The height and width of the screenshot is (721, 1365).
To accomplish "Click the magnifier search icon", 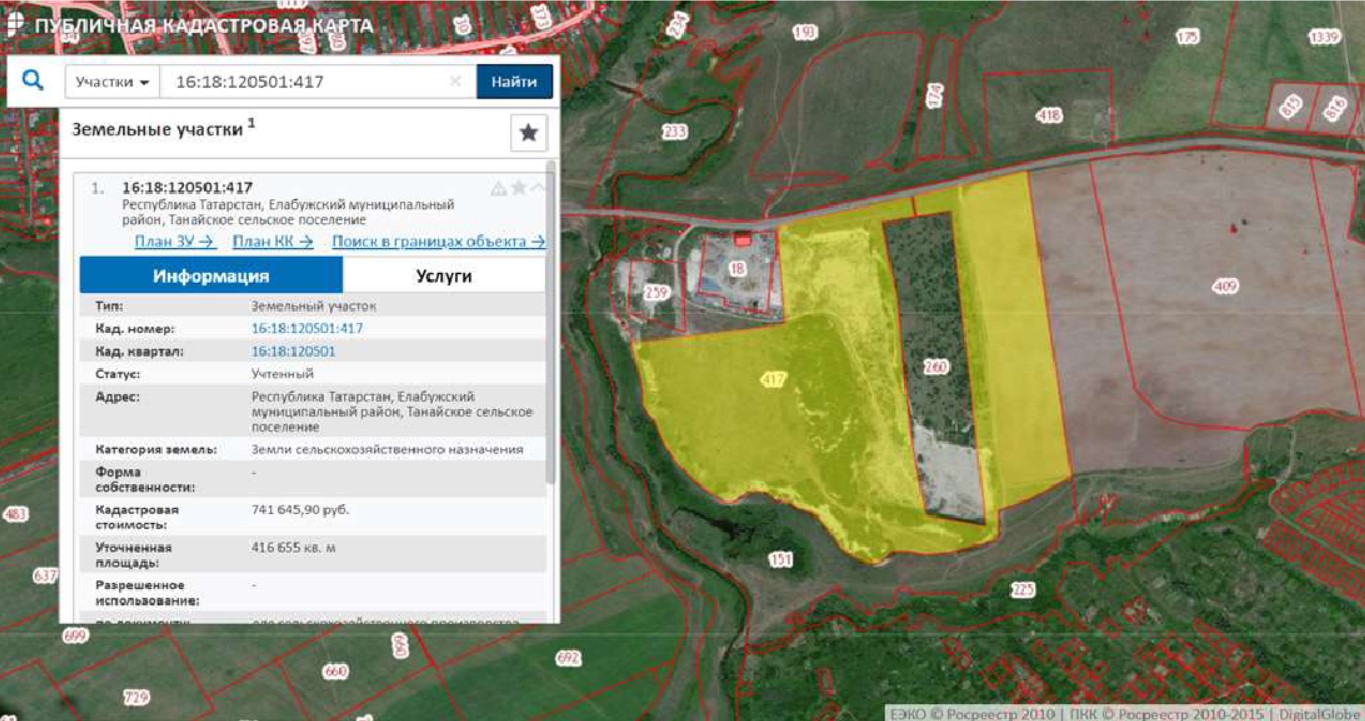I will (32, 81).
